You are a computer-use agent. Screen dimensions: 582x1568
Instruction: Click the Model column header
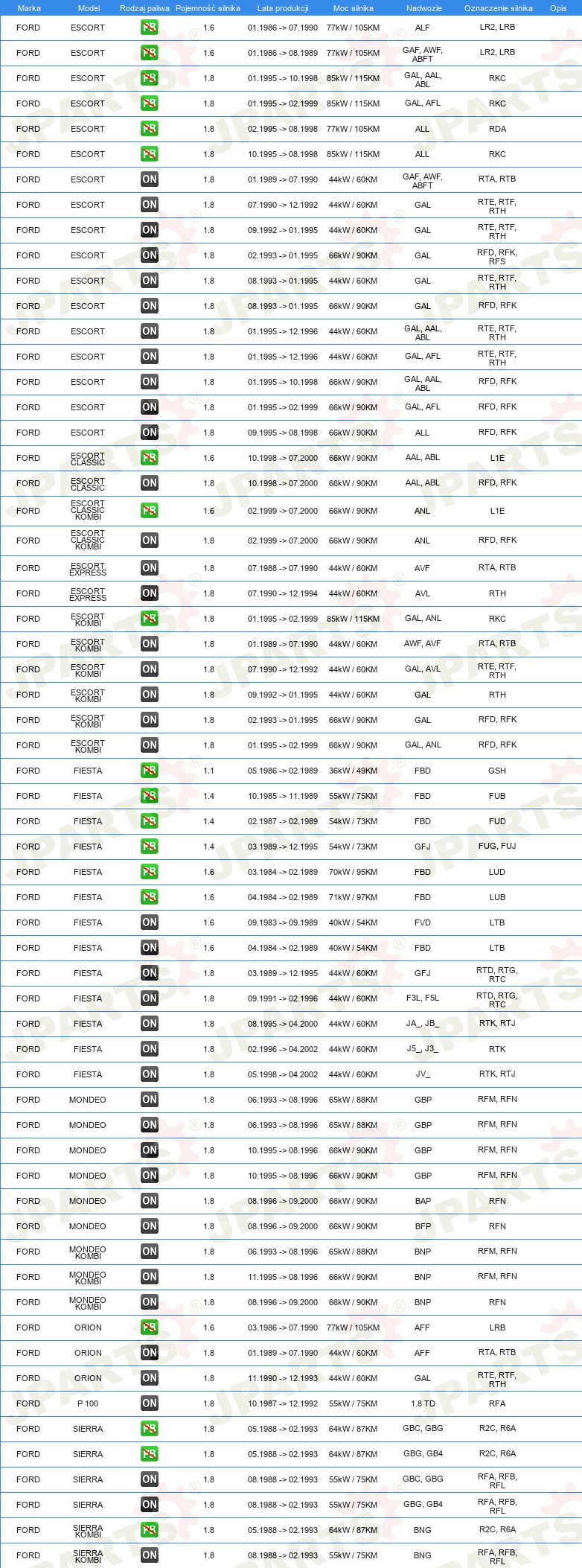point(89,8)
